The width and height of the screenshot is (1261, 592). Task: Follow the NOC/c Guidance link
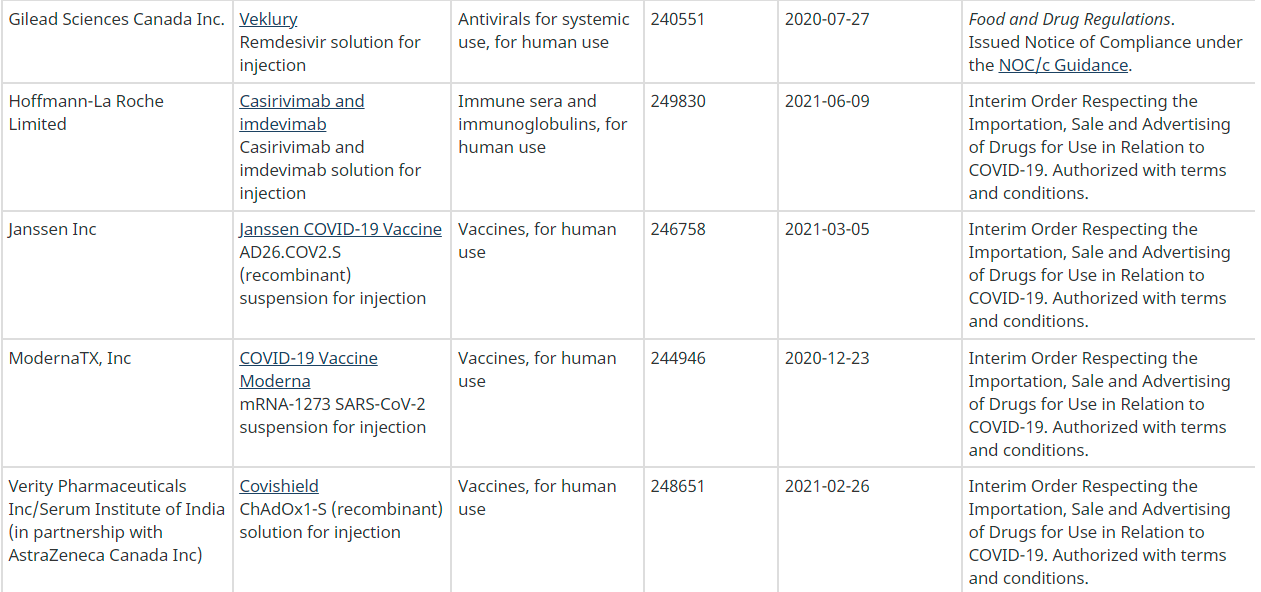(x=1063, y=65)
